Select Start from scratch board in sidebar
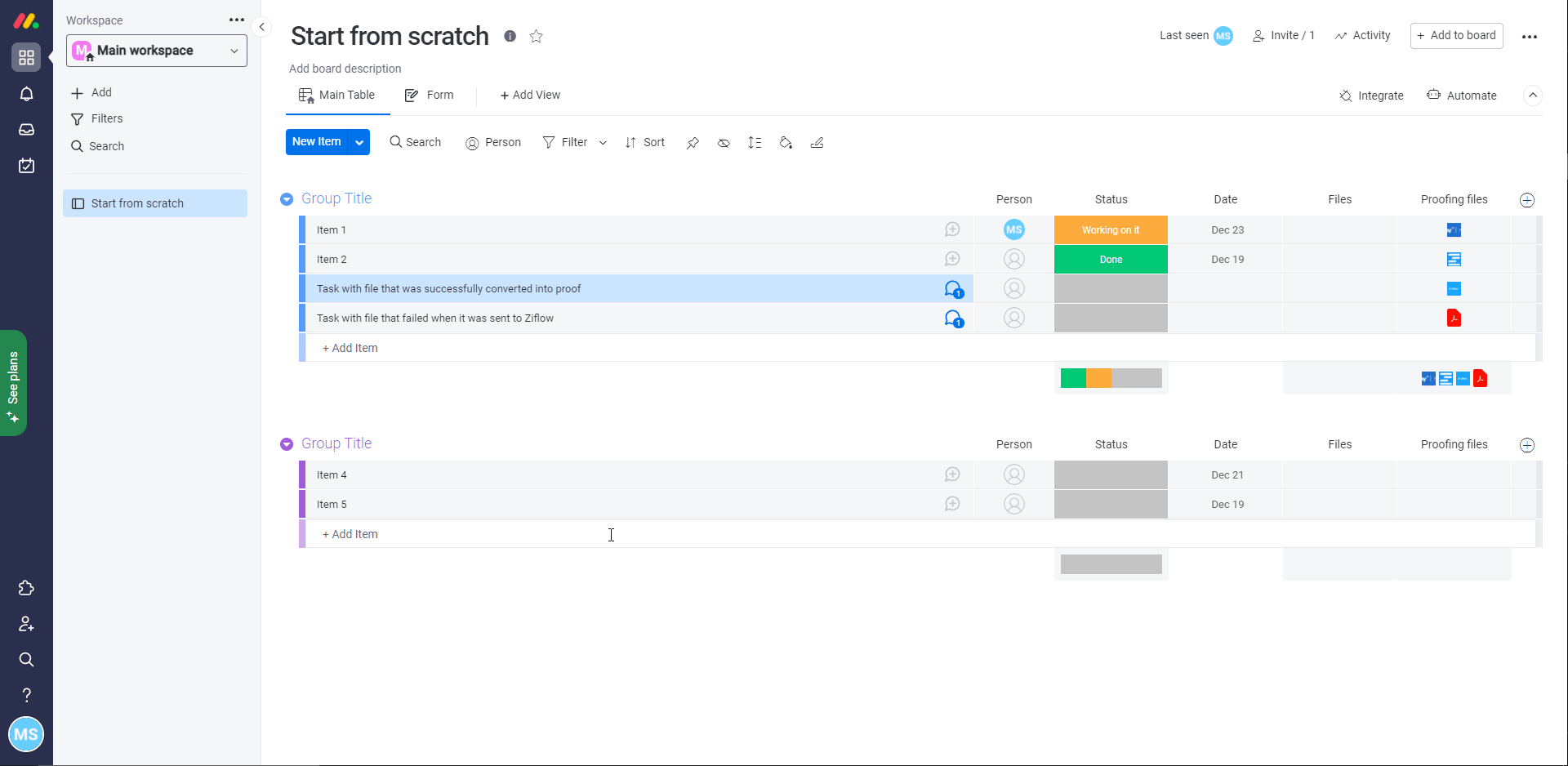Viewport: 1568px width, 766px height. [x=155, y=203]
